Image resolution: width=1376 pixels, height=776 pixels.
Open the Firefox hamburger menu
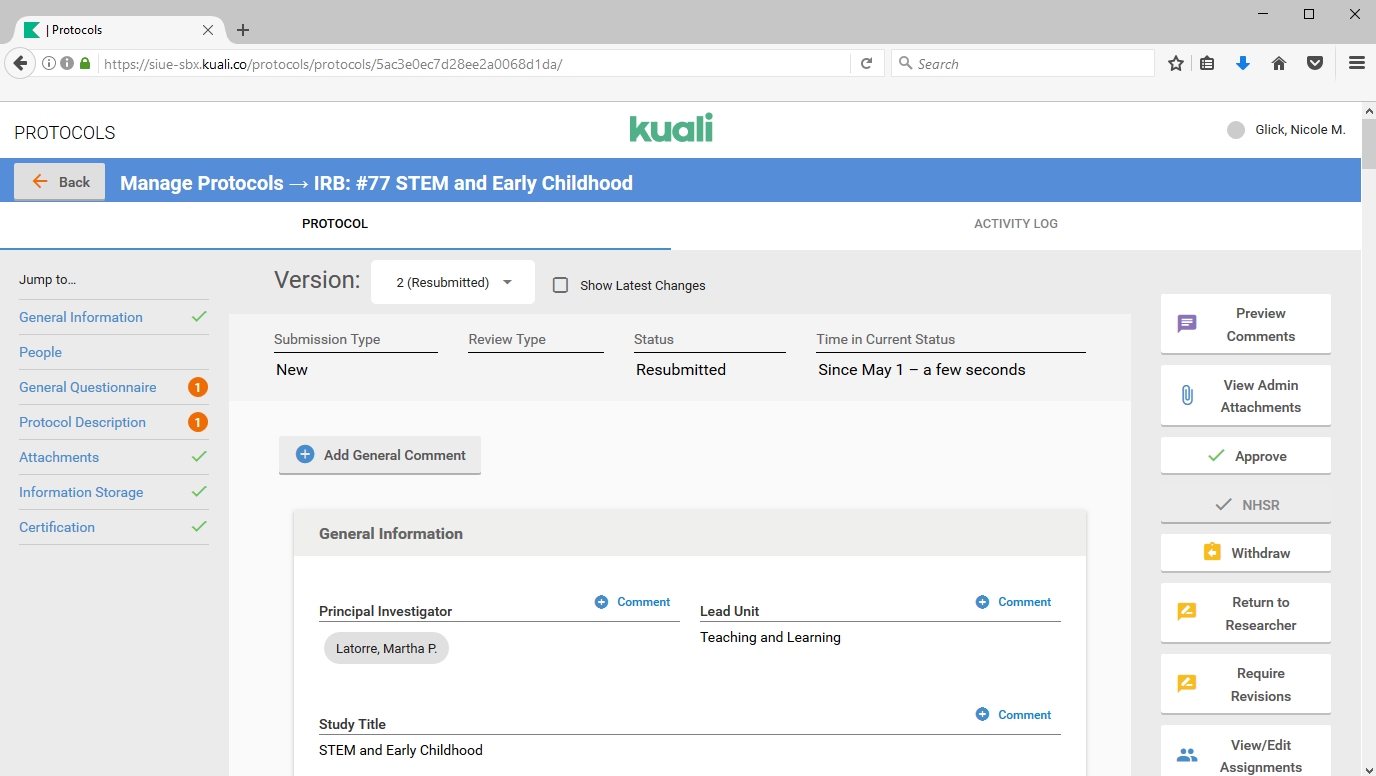pyautogui.click(x=1356, y=64)
